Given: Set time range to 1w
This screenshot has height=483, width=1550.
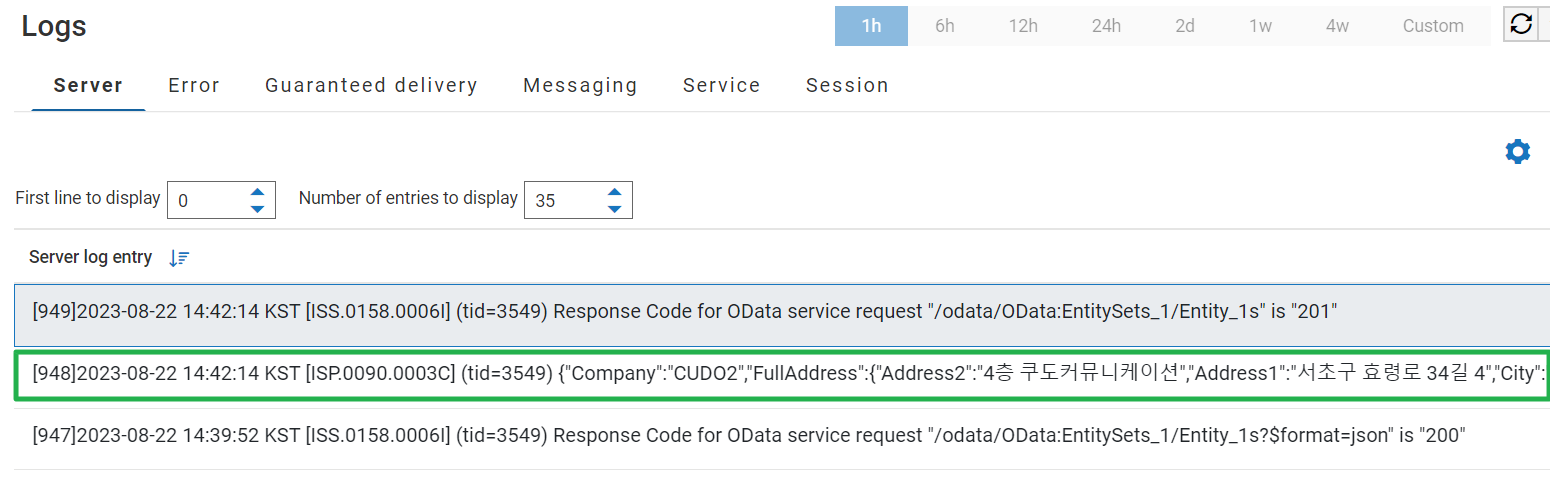Looking at the screenshot, I should 1260,26.
